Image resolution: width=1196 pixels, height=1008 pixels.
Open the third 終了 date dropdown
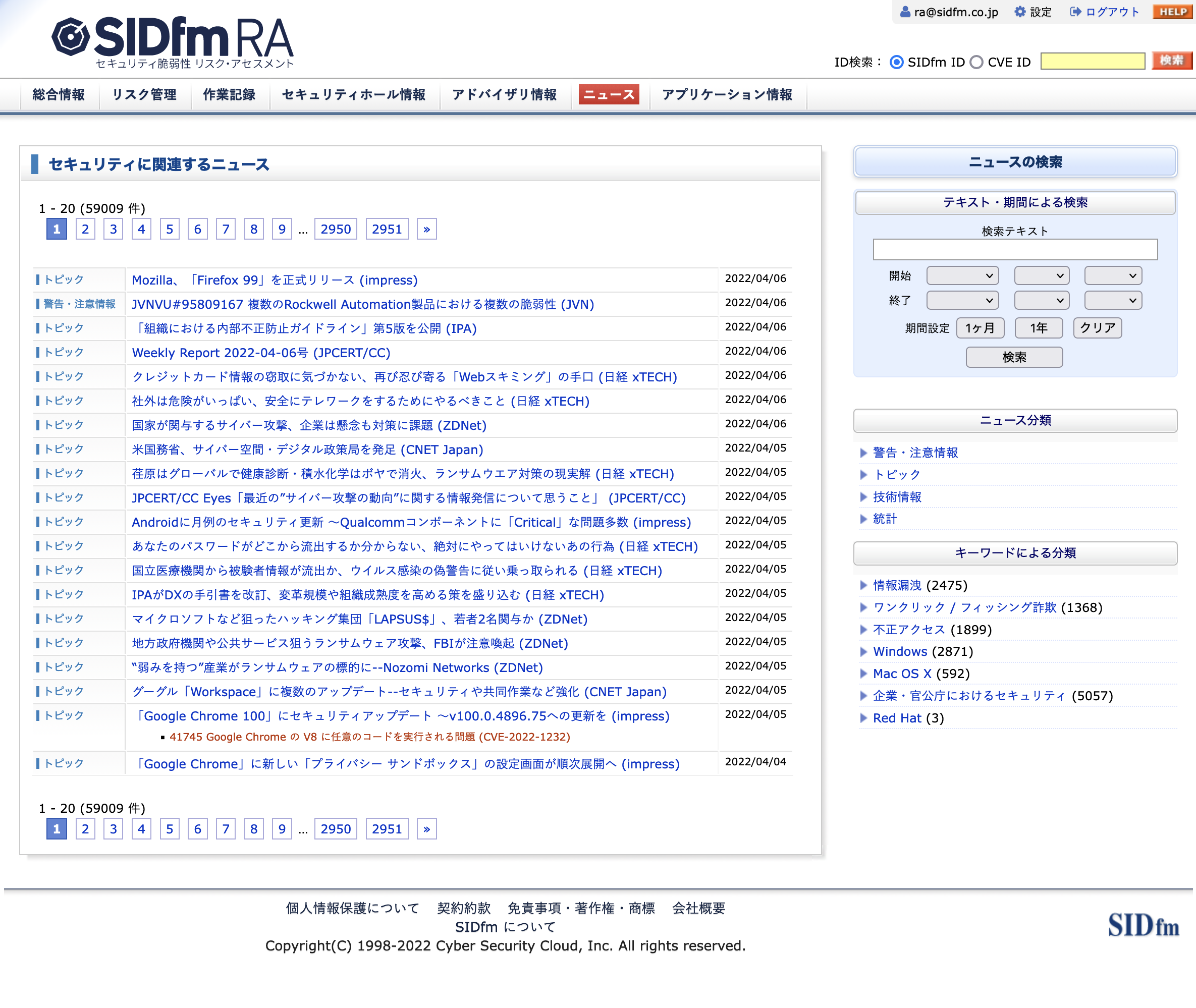pos(1113,301)
